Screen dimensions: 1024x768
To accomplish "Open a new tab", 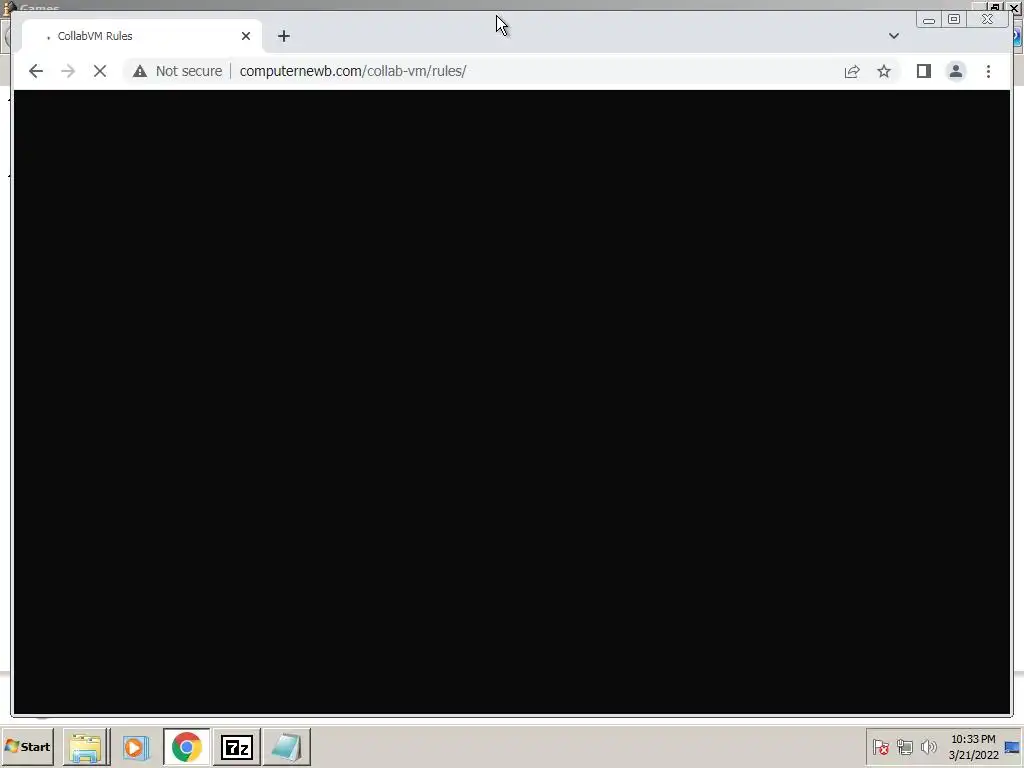I will click(x=283, y=36).
